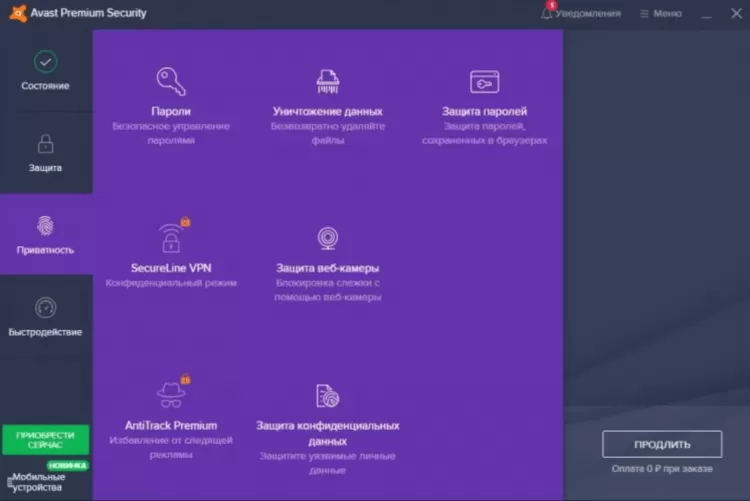
Task: Click the Безопасное управление паролями description
Action: coord(171,133)
